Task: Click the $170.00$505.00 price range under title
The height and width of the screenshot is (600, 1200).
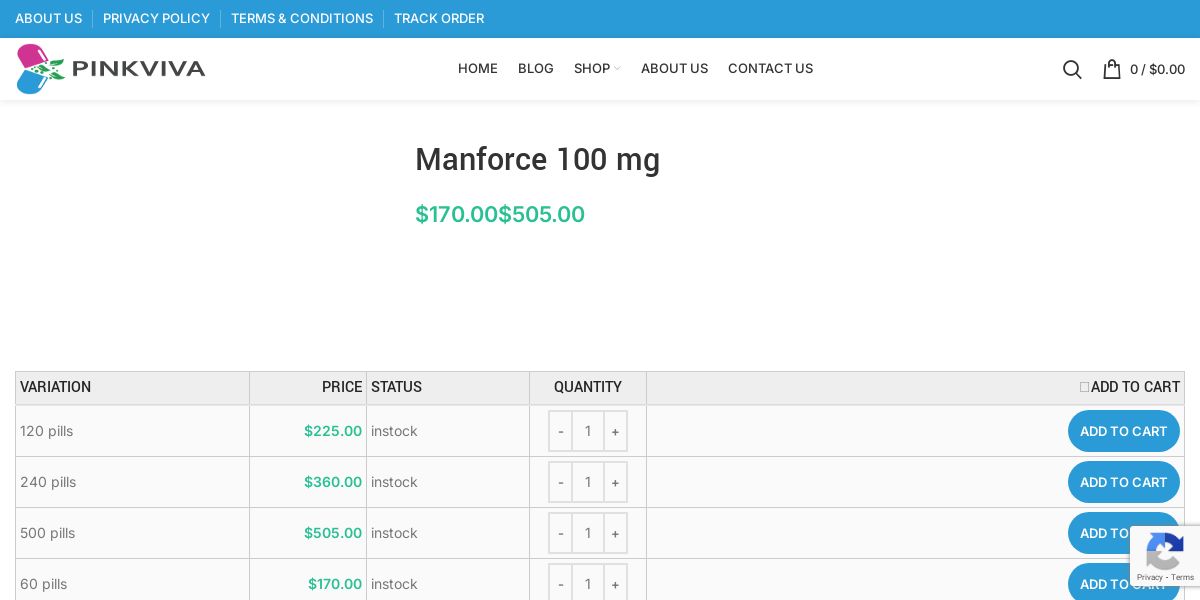Action: point(500,214)
